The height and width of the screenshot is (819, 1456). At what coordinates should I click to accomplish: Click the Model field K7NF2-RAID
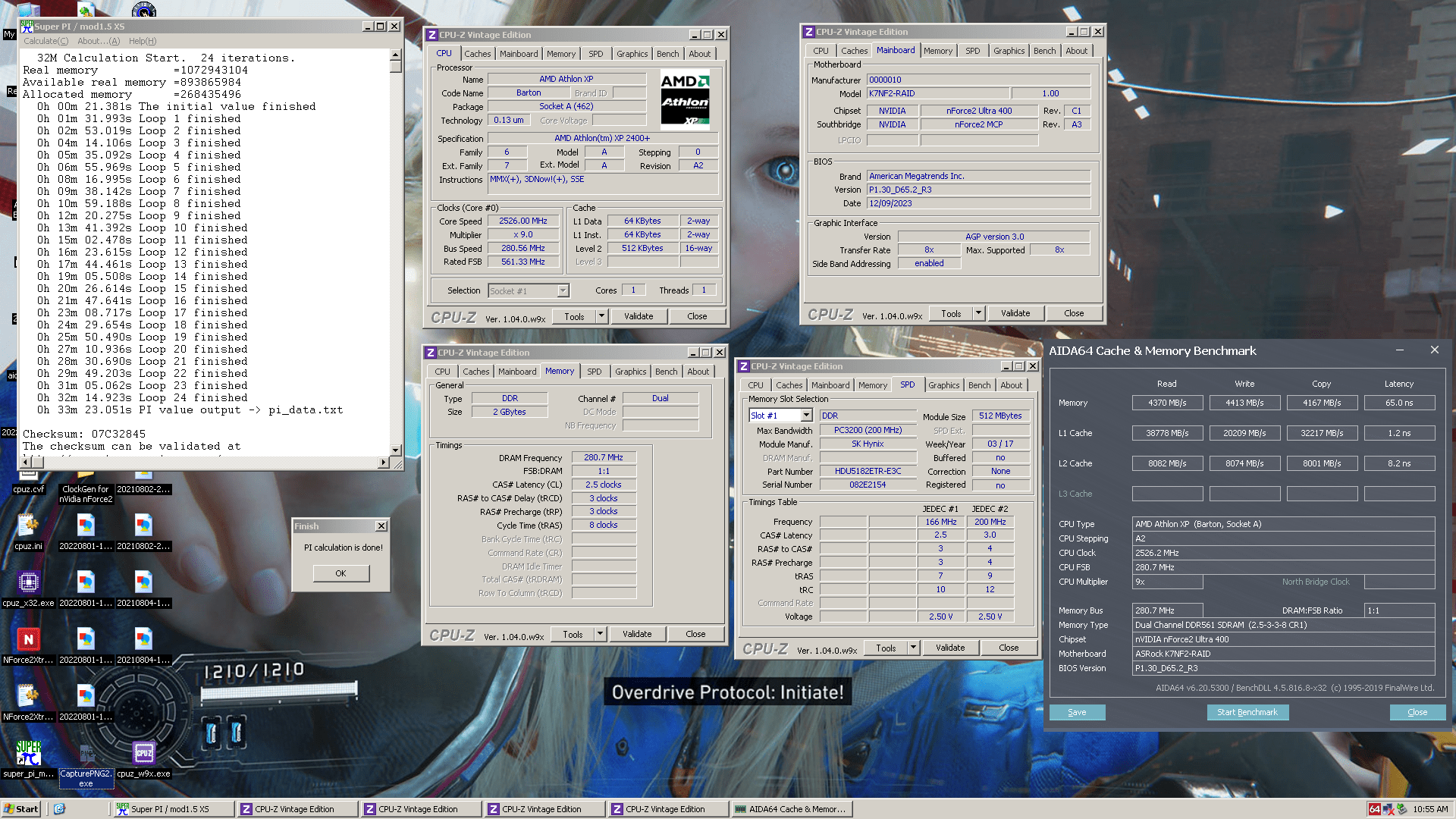click(937, 93)
